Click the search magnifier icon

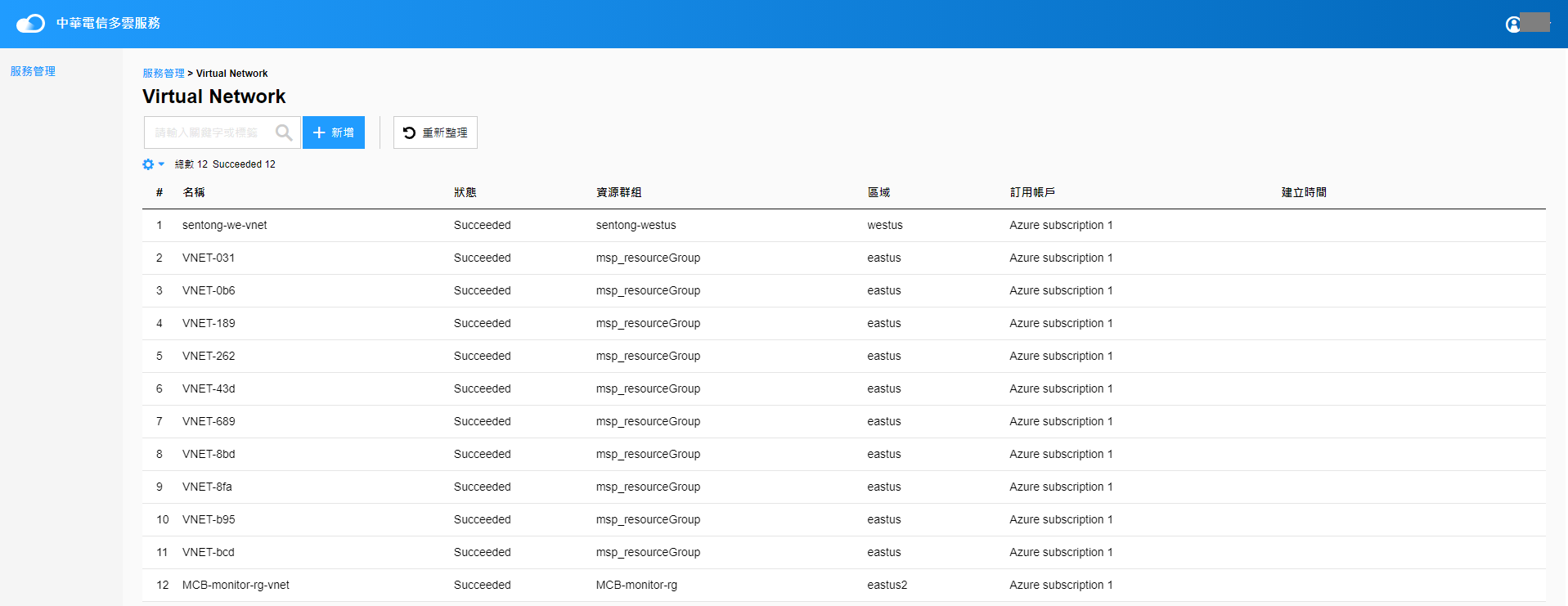(284, 132)
